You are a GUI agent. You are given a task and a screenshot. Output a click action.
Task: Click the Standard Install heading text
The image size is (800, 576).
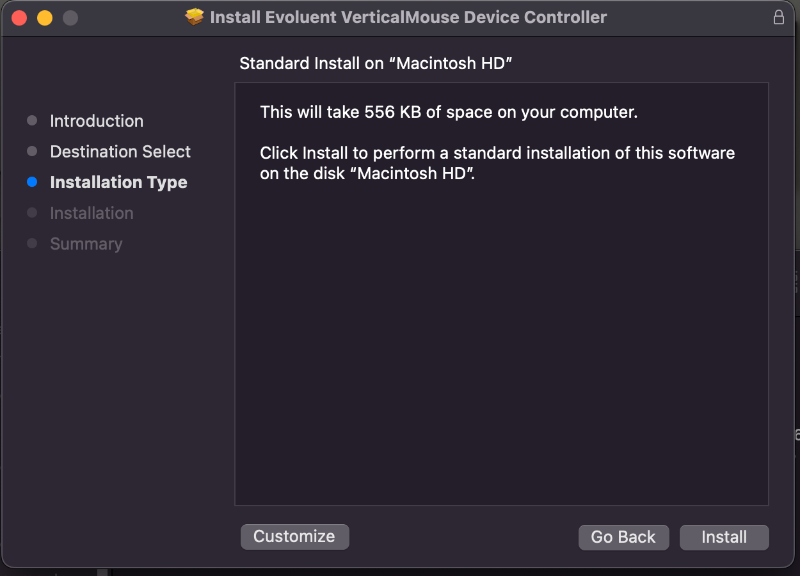(x=376, y=63)
